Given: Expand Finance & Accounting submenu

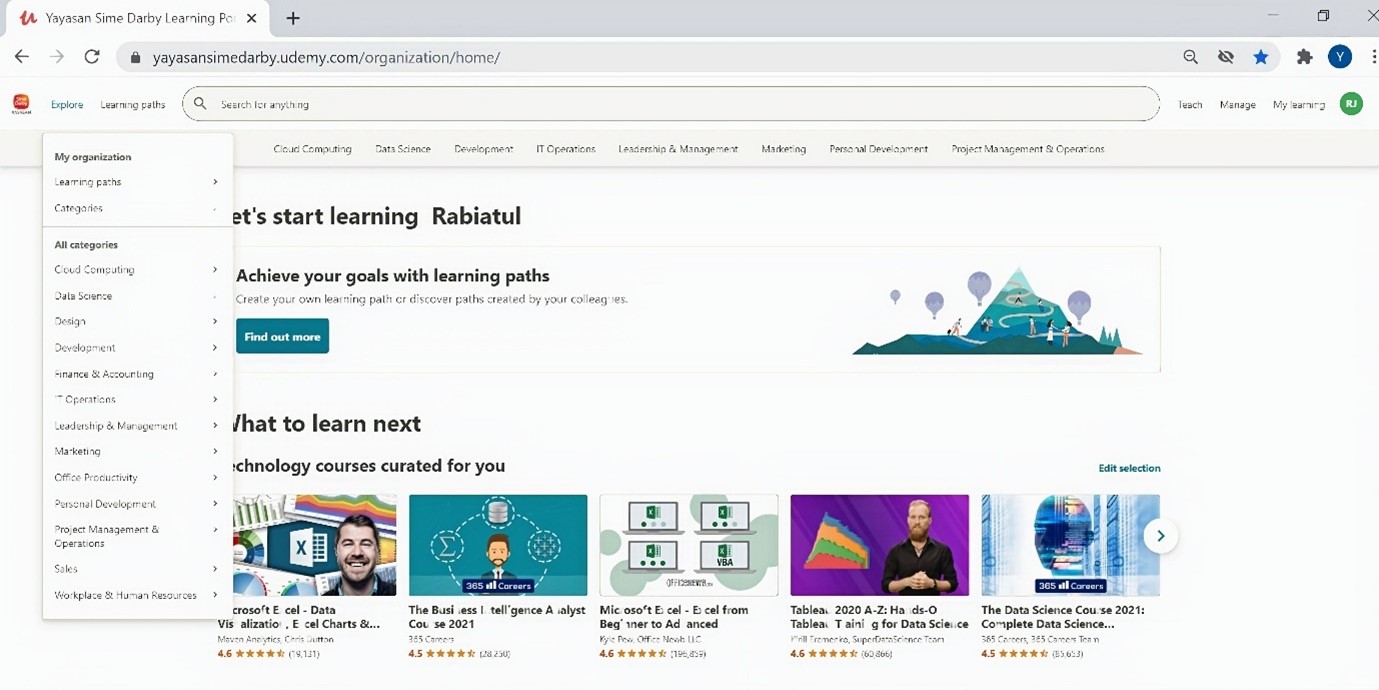Looking at the screenshot, I should point(136,374).
